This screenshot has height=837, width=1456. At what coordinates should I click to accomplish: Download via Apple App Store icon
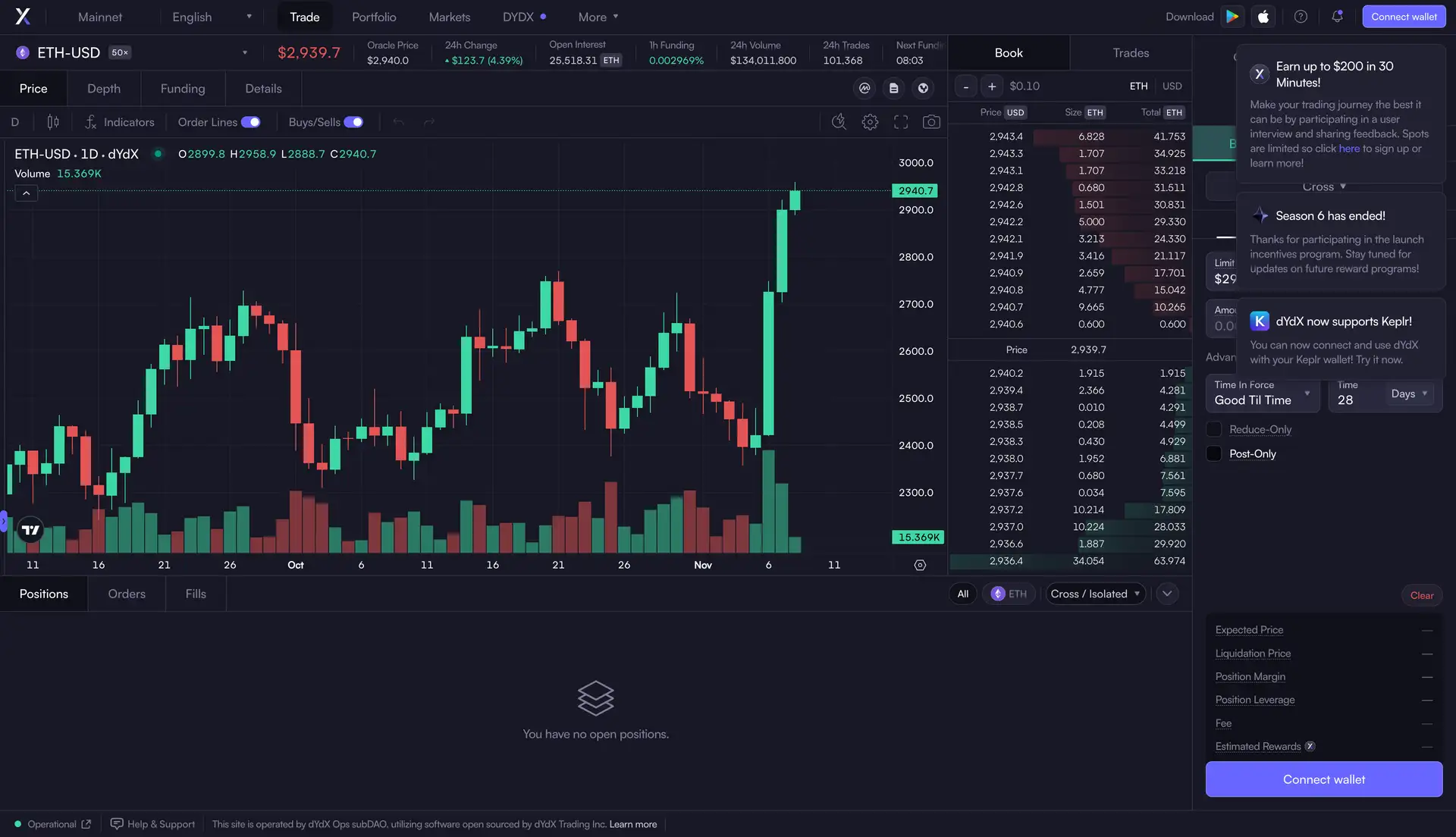1263,17
